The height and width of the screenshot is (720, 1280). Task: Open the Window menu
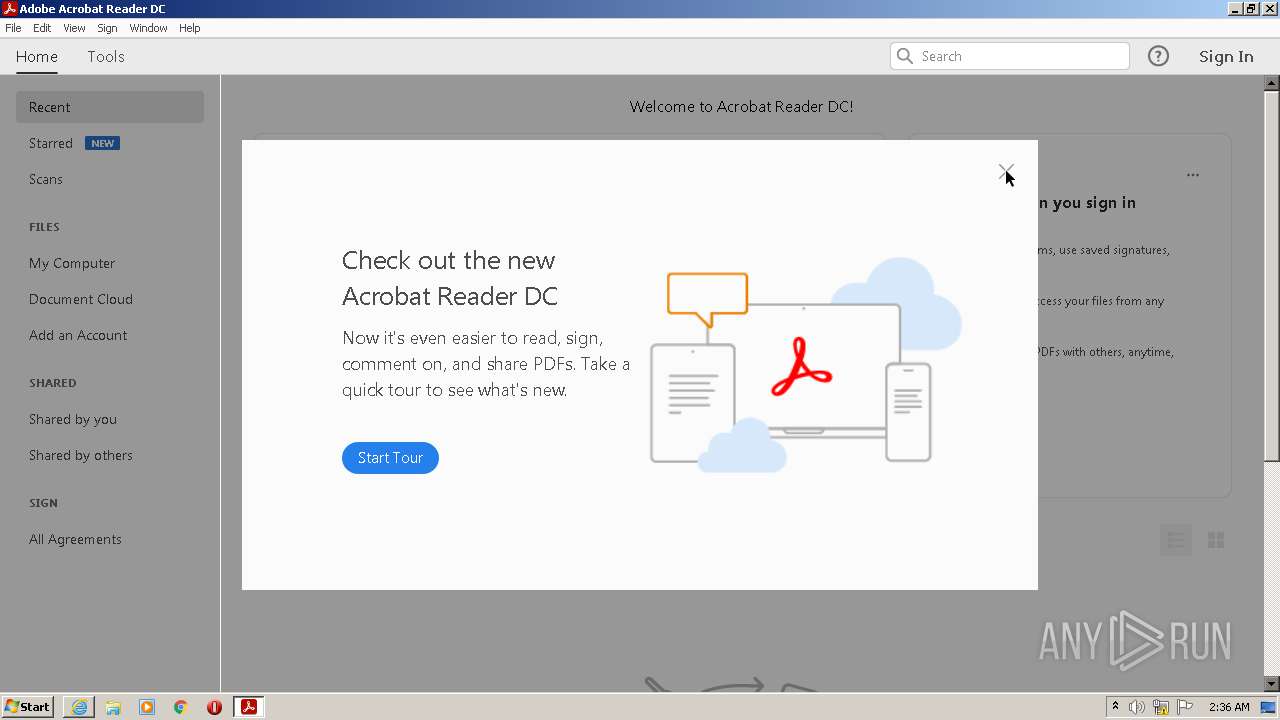coord(148,28)
